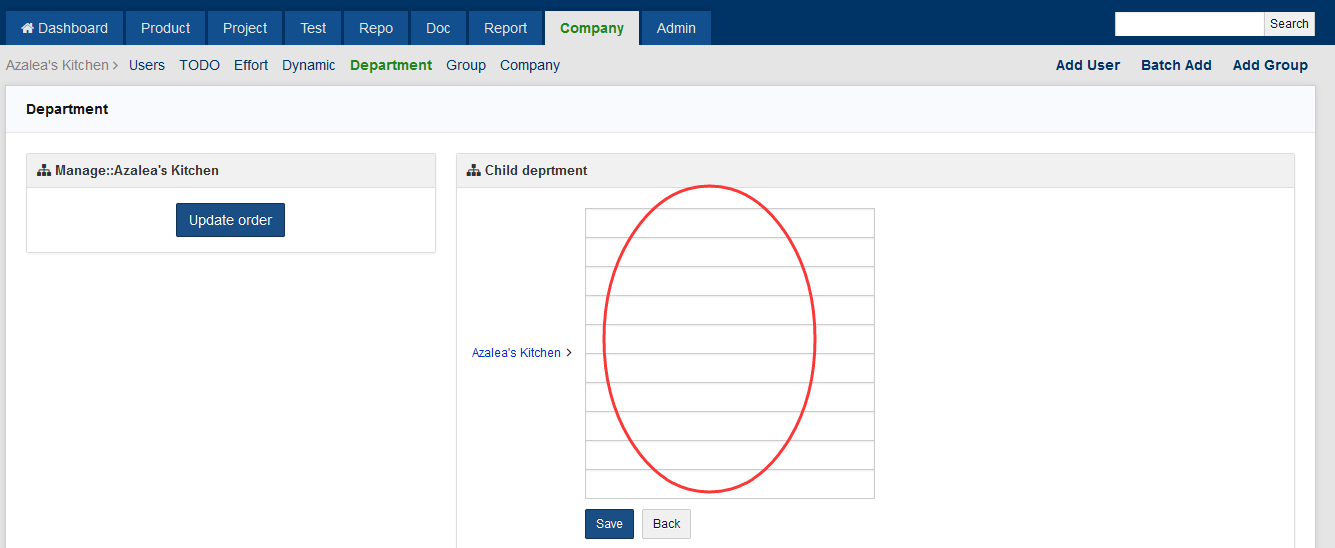The width and height of the screenshot is (1335, 548).
Task: Click the Batch Add link
Action: 1176,65
